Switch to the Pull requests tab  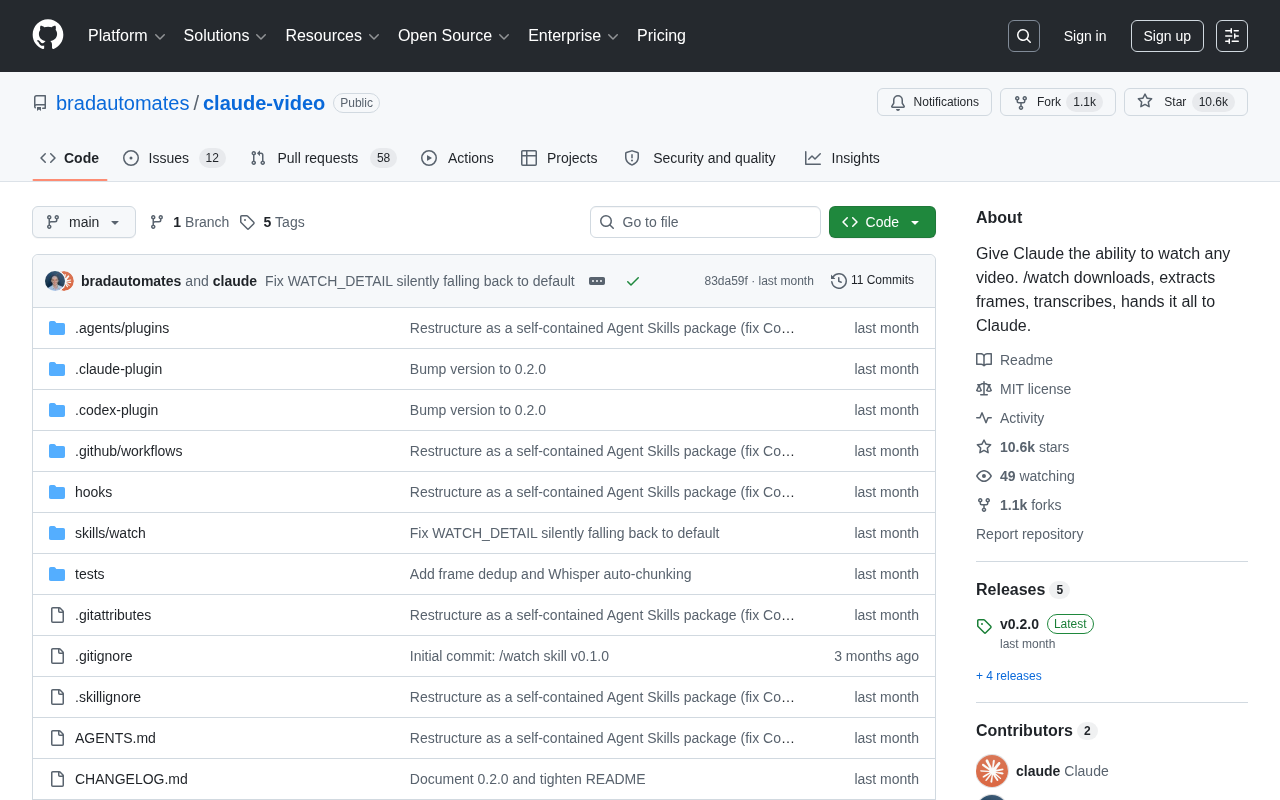coord(323,158)
